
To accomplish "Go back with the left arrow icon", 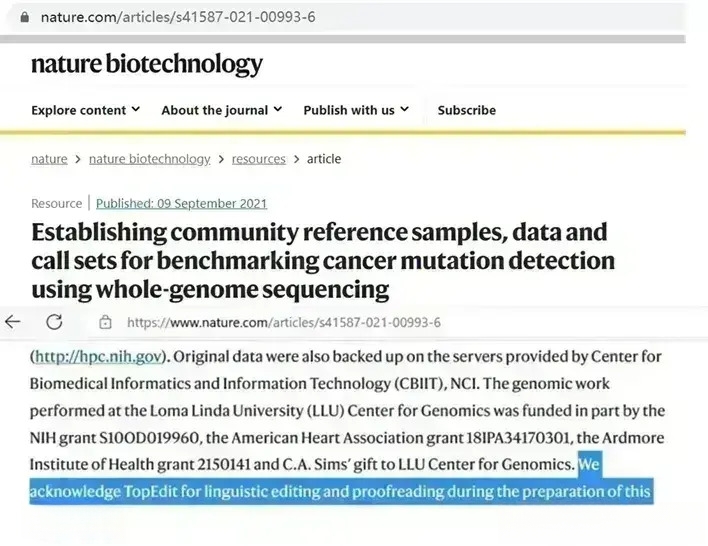I will [x=13, y=322].
